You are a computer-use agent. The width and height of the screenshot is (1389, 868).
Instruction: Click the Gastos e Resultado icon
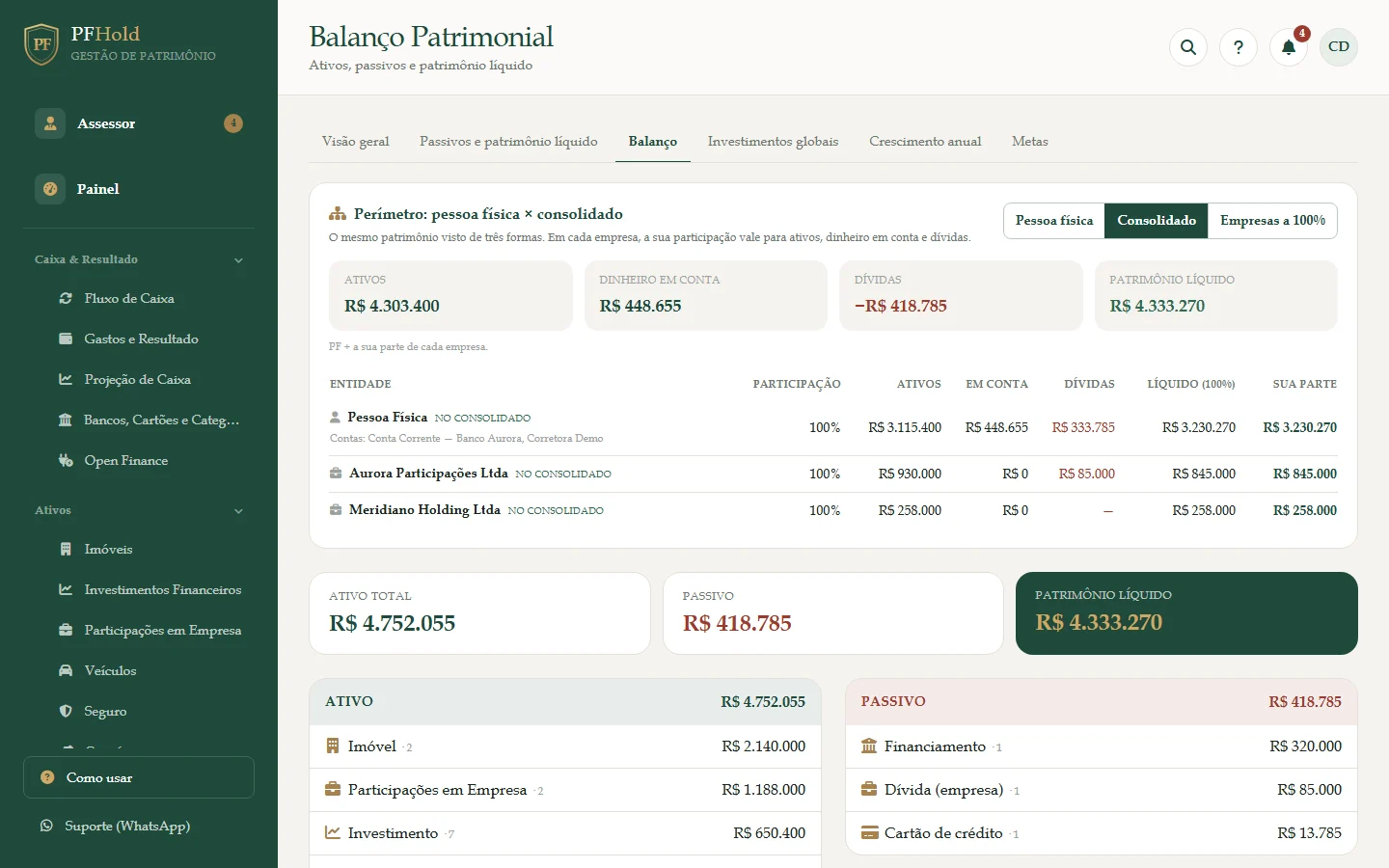coord(66,339)
